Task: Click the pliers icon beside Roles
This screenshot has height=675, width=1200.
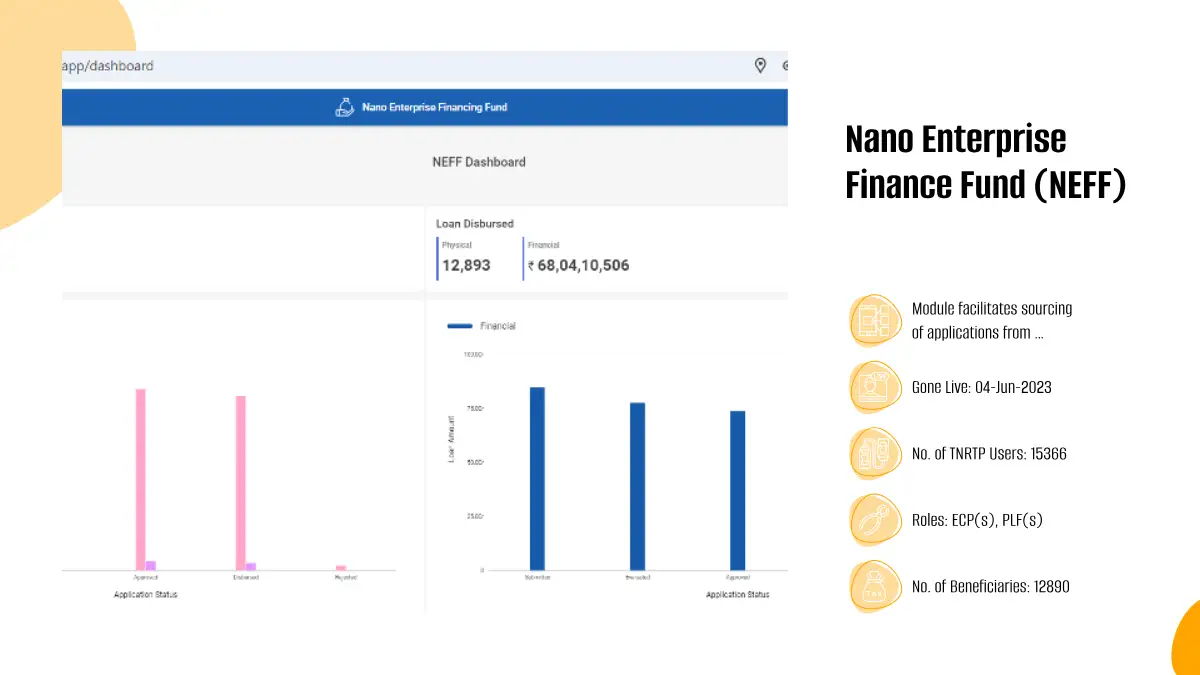Action: click(x=876, y=520)
